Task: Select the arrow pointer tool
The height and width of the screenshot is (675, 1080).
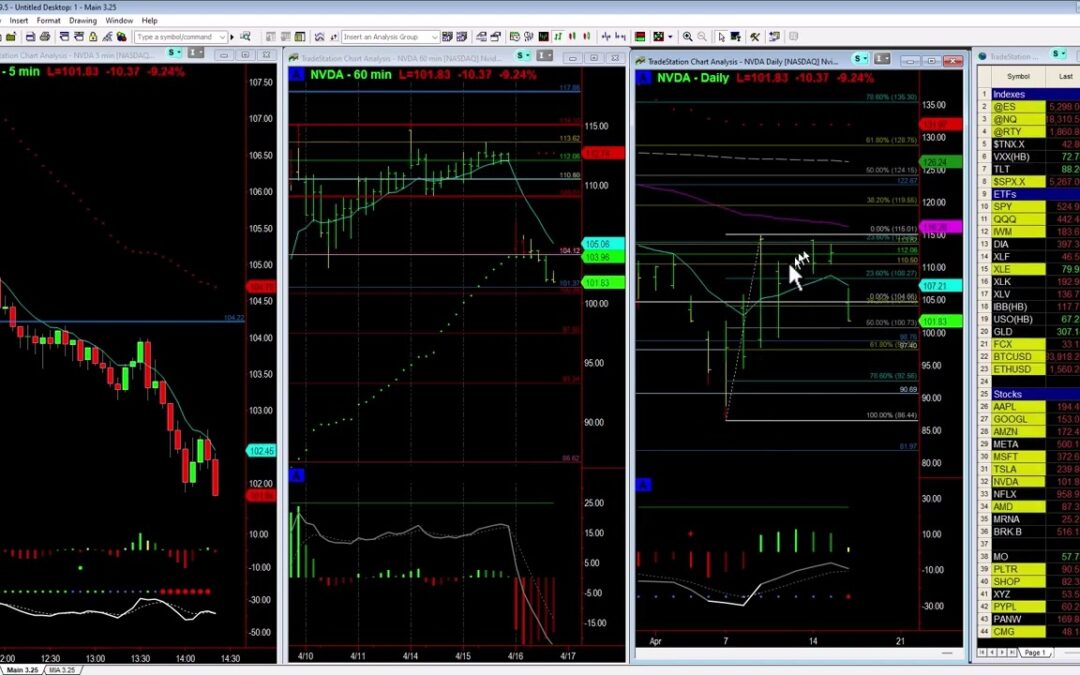Action: [719, 37]
